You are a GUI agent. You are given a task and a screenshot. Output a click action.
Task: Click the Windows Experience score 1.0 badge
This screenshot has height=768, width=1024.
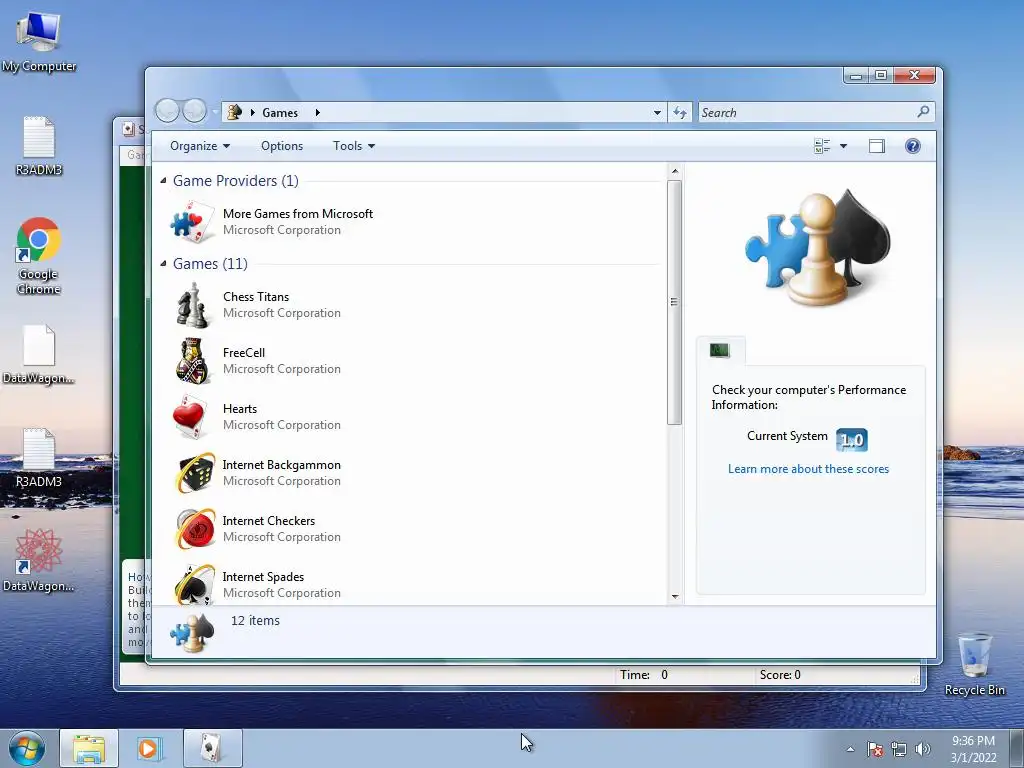click(852, 440)
